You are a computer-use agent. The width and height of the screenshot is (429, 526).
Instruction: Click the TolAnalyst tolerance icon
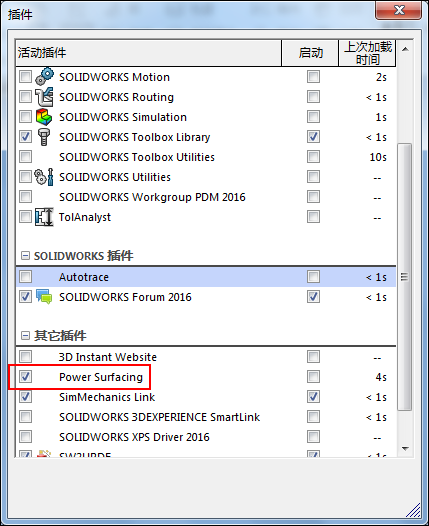click(x=44, y=217)
